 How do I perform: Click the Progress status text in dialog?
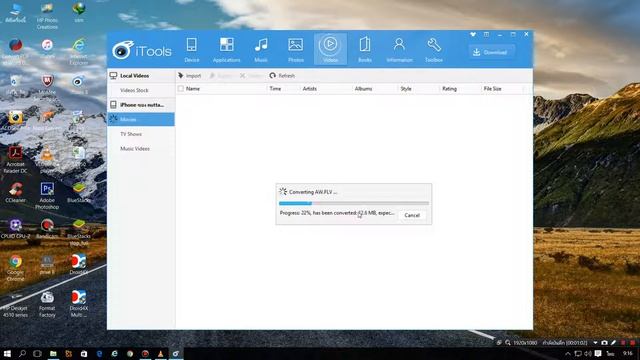337,213
